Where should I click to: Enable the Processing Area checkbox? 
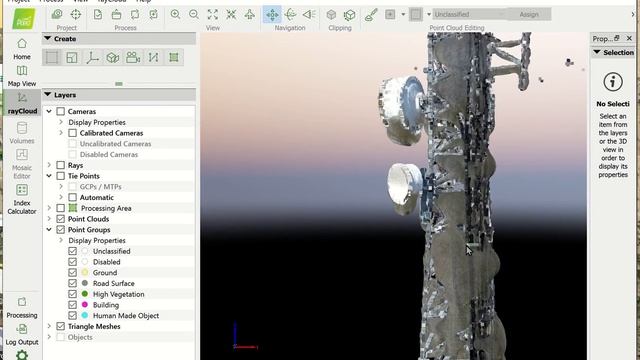(61, 208)
